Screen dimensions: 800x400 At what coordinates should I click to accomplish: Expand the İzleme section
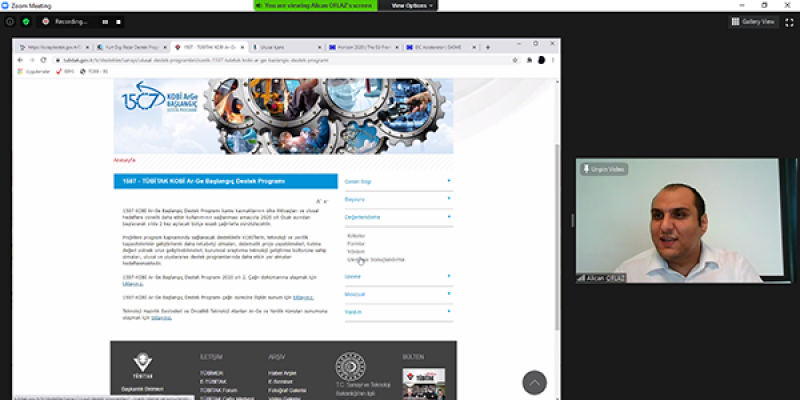click(x=398, y=277)
